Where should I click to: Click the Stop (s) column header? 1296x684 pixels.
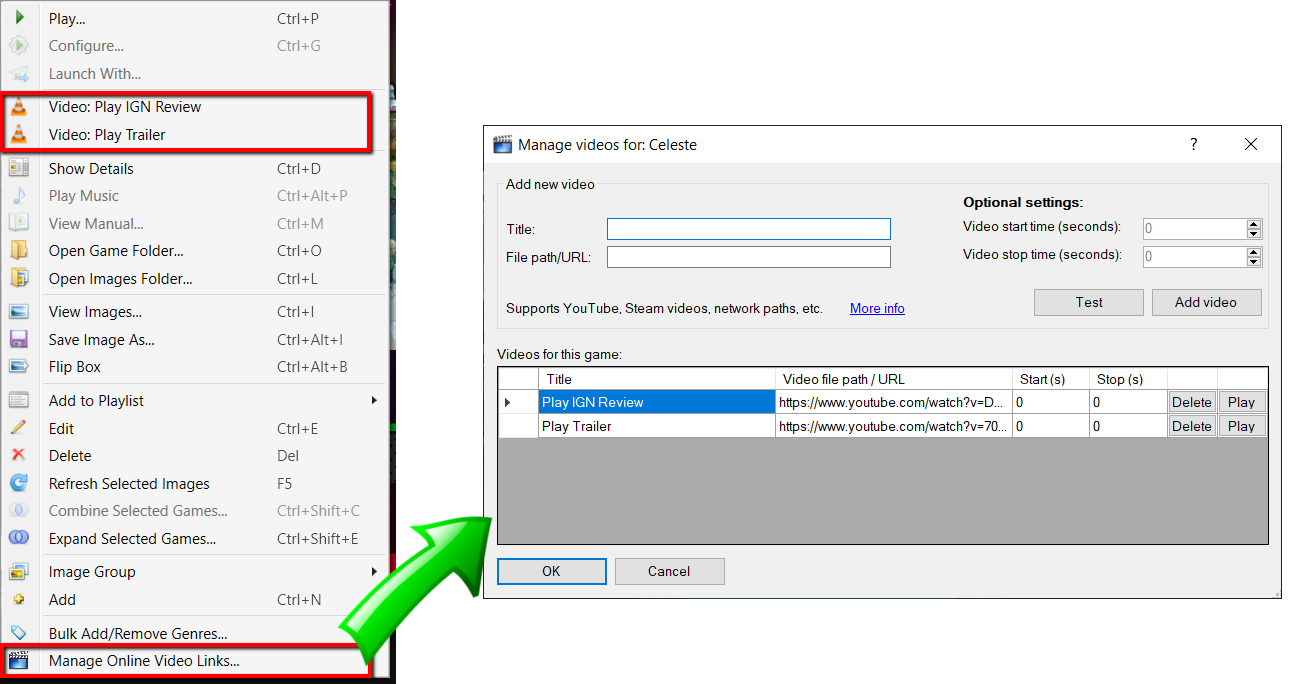(1128, 379)
